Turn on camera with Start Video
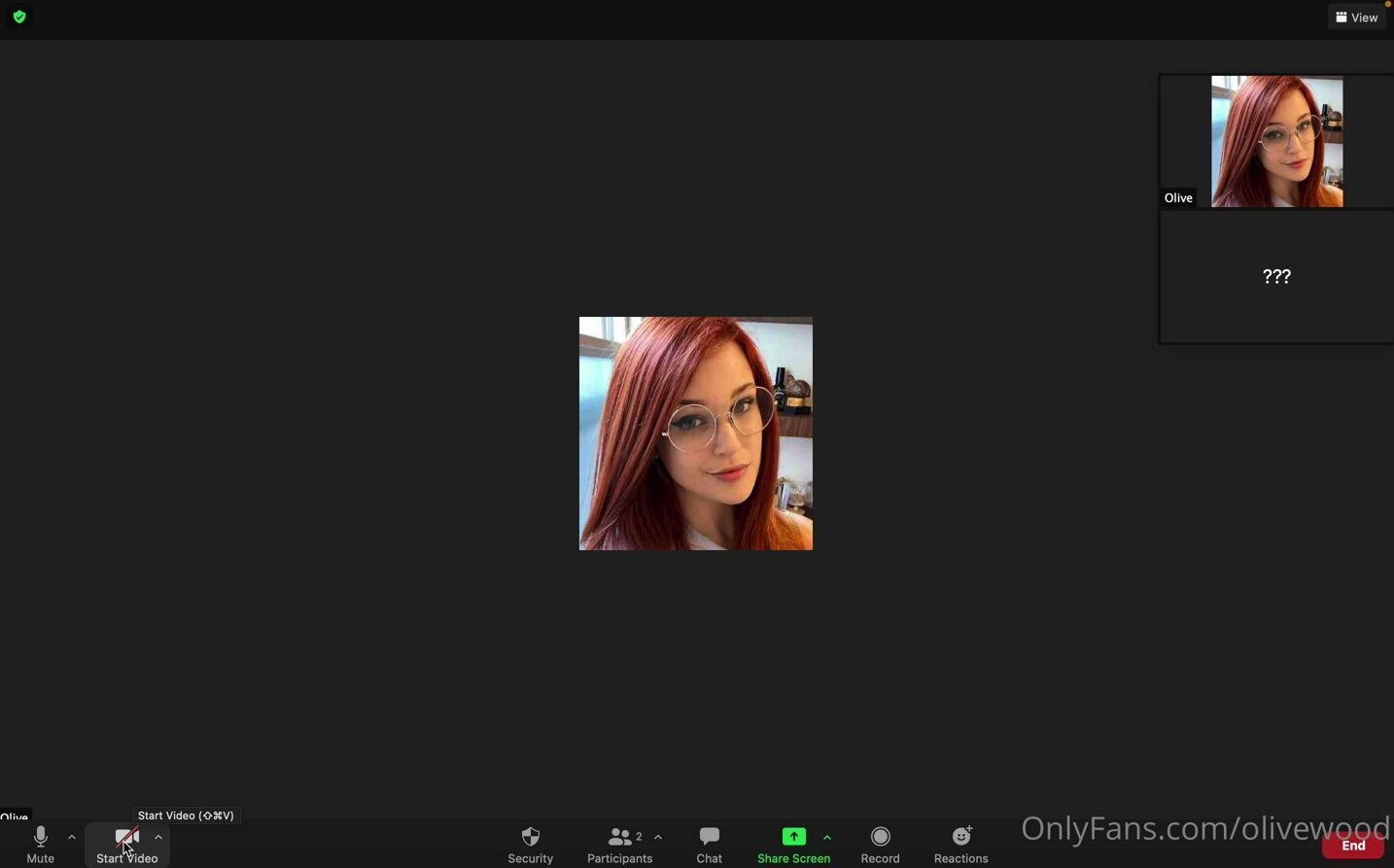 click(126, 844)
